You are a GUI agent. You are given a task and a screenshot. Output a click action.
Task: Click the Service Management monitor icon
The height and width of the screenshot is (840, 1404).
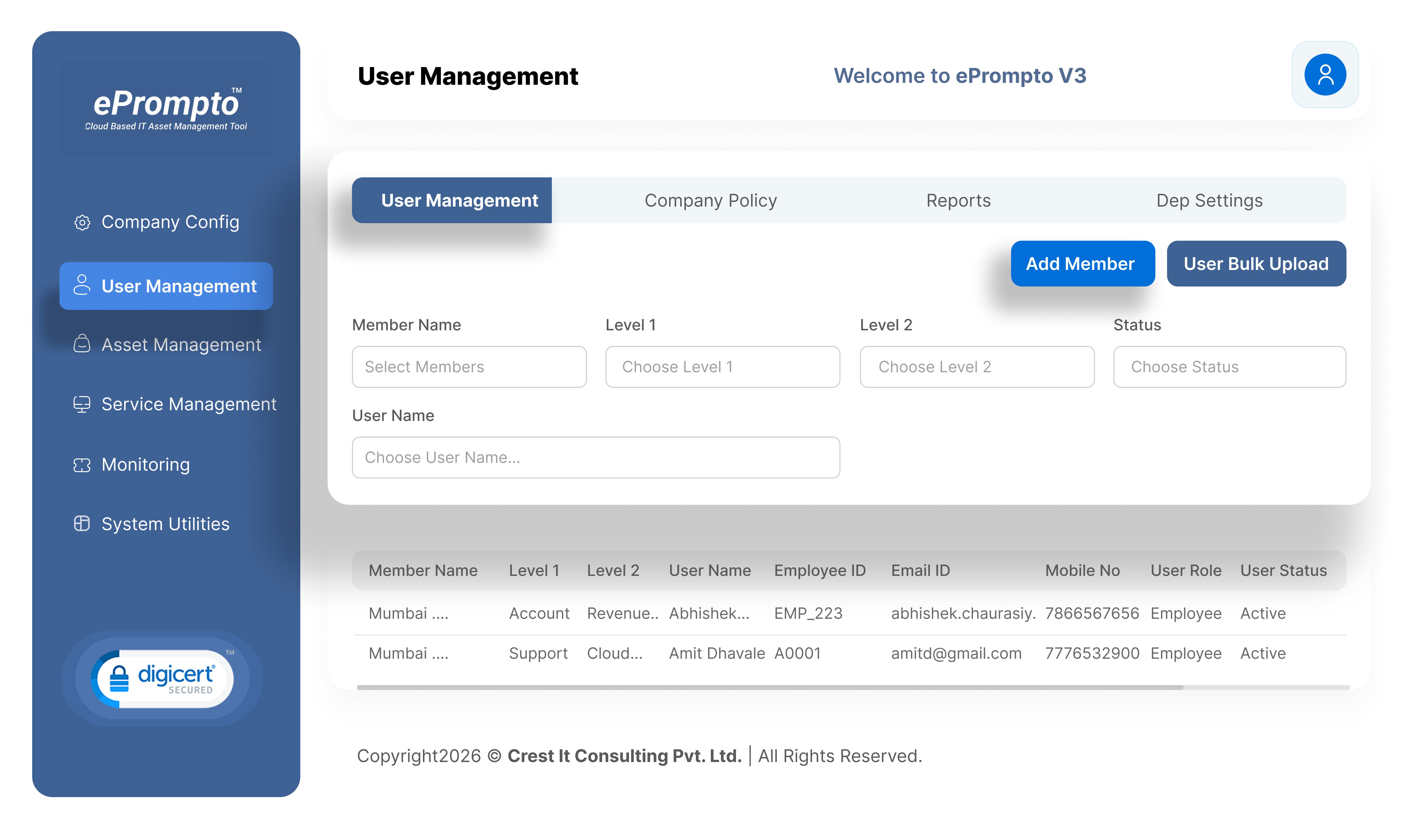[x=82, y=404]
